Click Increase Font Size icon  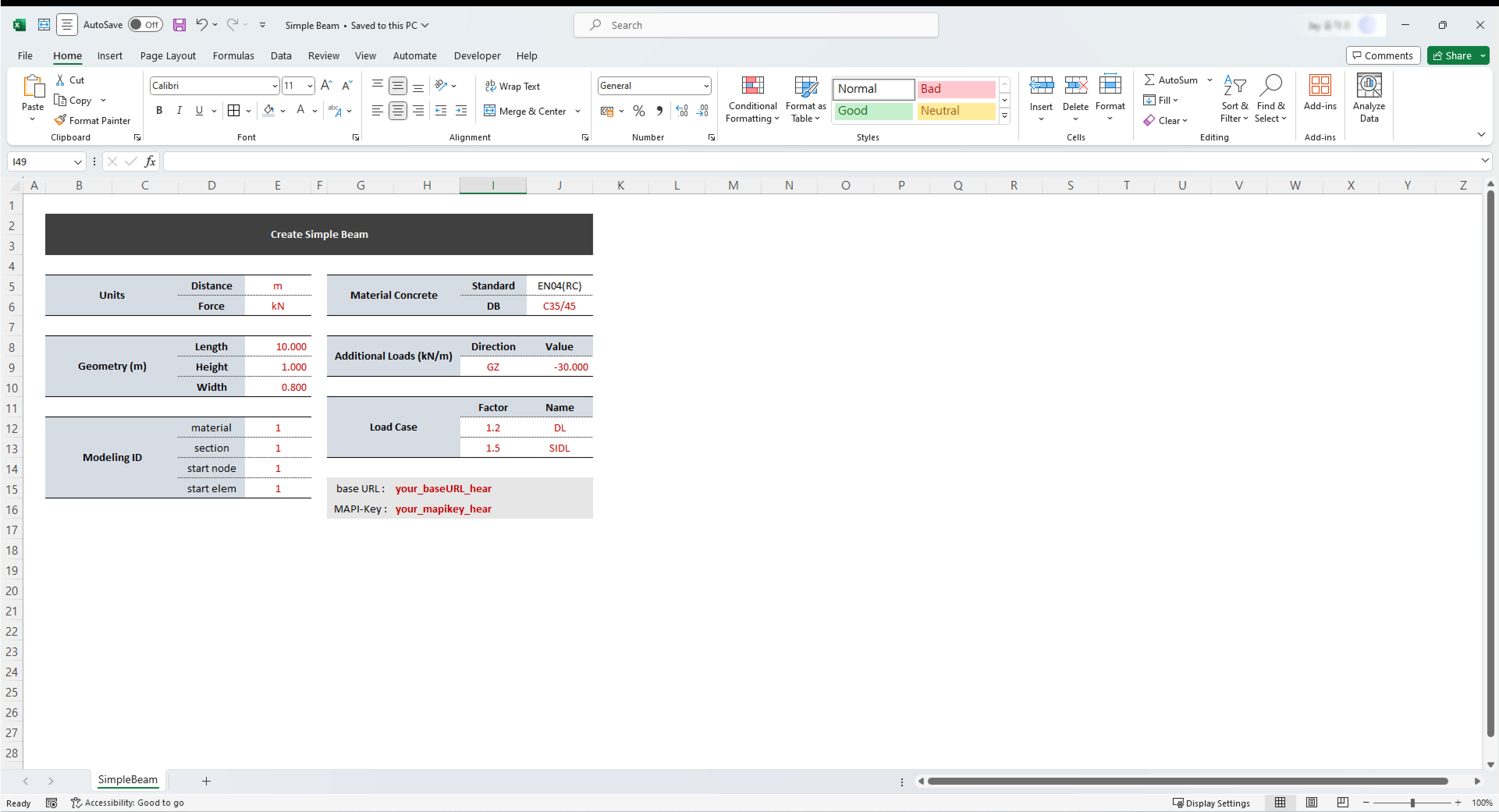[x=326, y=85]
